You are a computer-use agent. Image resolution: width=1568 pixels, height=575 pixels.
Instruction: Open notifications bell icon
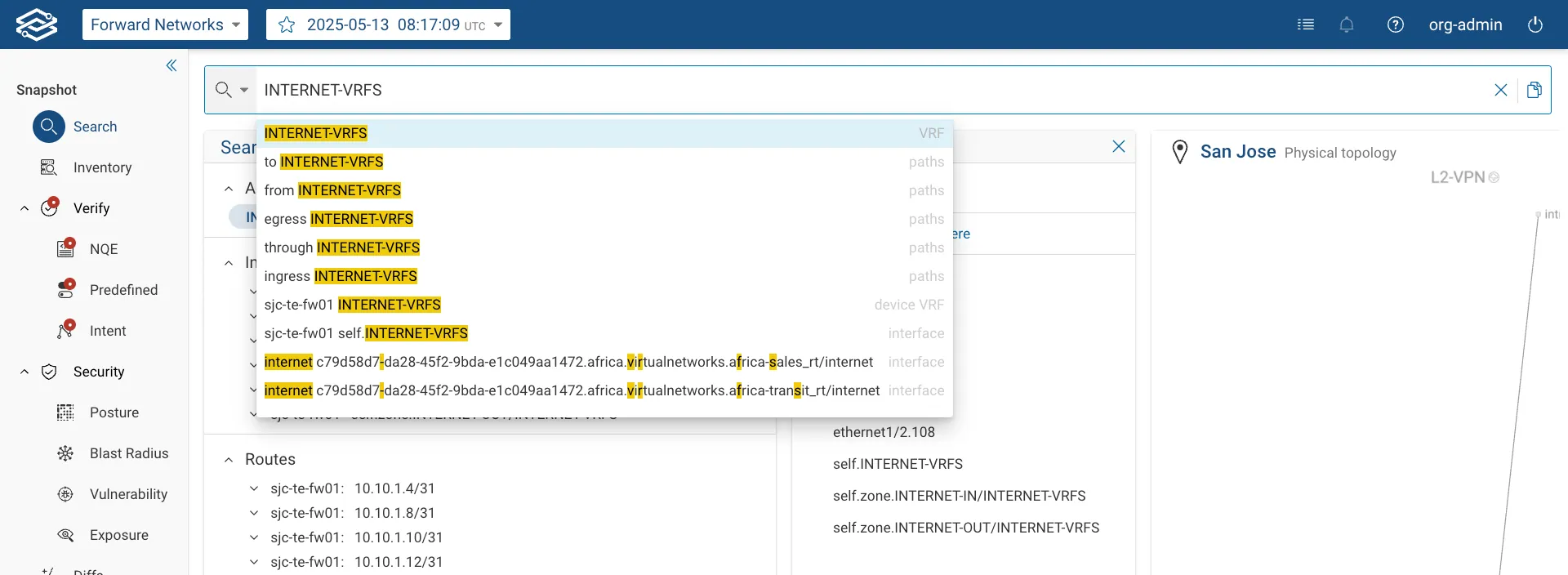(x=1347, y=25)
